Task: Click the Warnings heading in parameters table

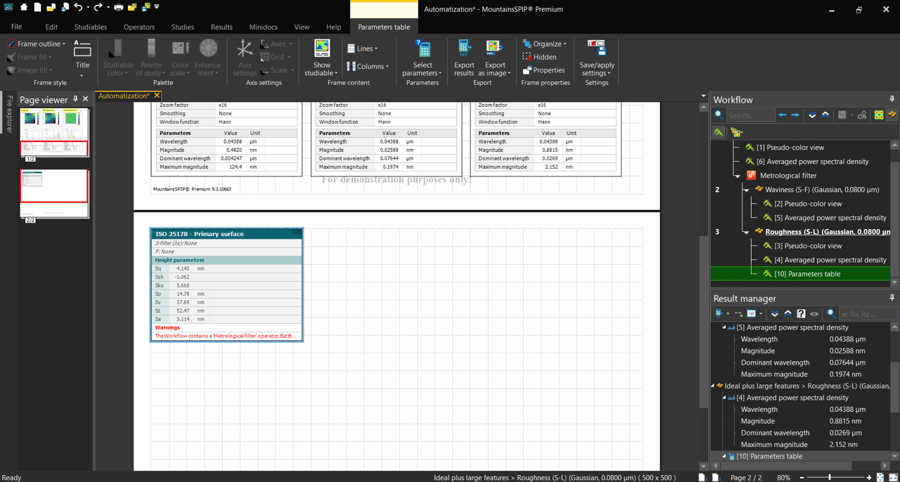Action: pyautogui.click(x=168, y=327)
